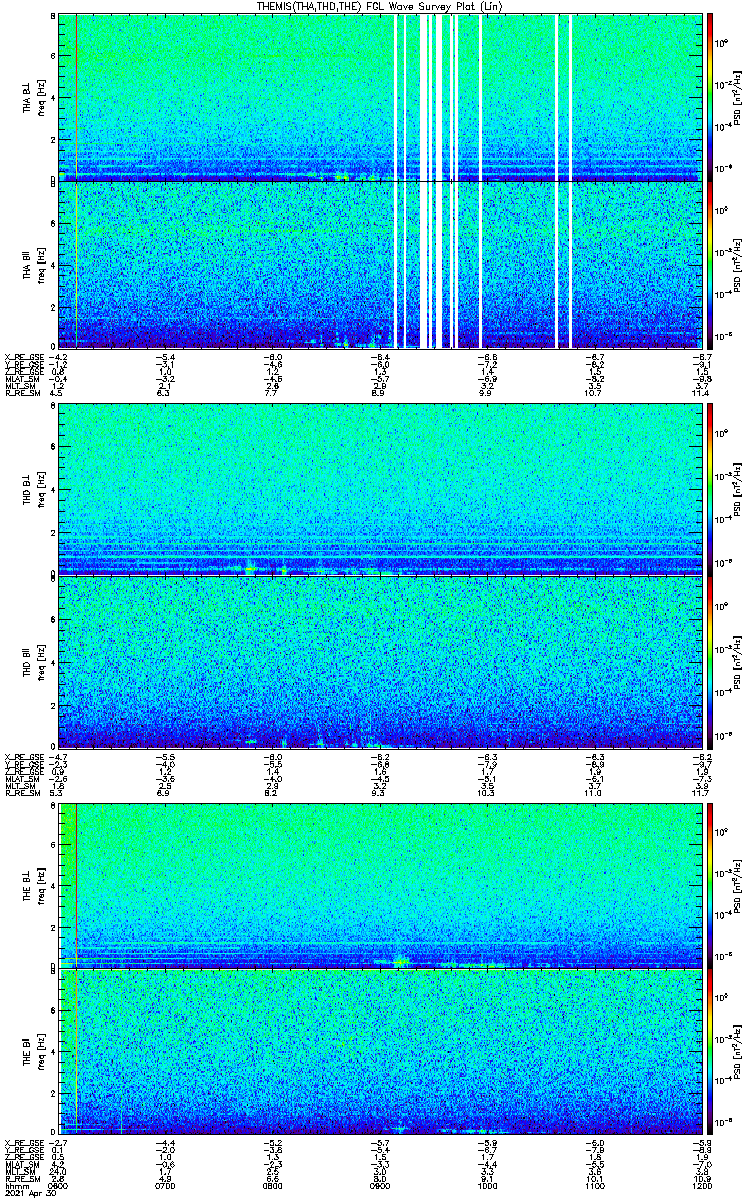
Task: Click the red vertical line in THA B⊥ panel
Action: (x=76, y=97)
